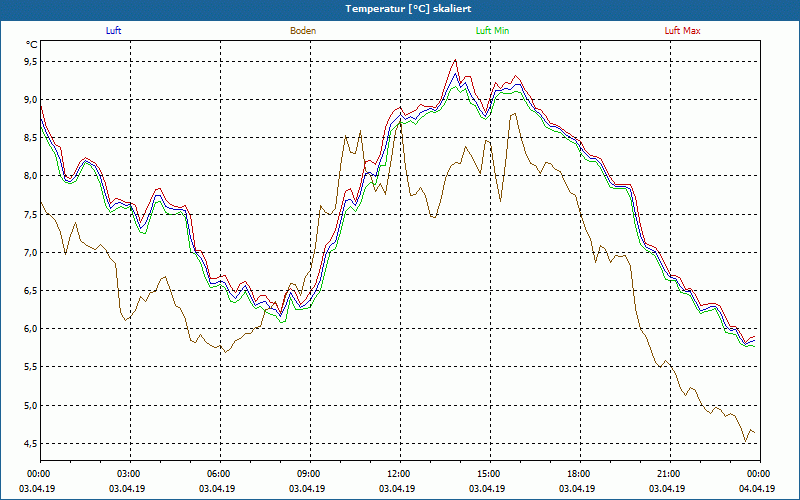
Task: Click the 'Luft Min' legend label
Action: (x=492, y=31)
